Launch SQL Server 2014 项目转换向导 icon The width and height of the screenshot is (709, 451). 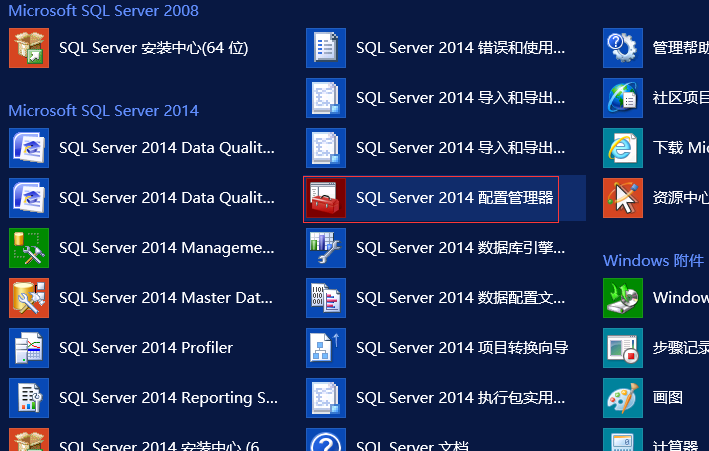(x=326, y=348)
